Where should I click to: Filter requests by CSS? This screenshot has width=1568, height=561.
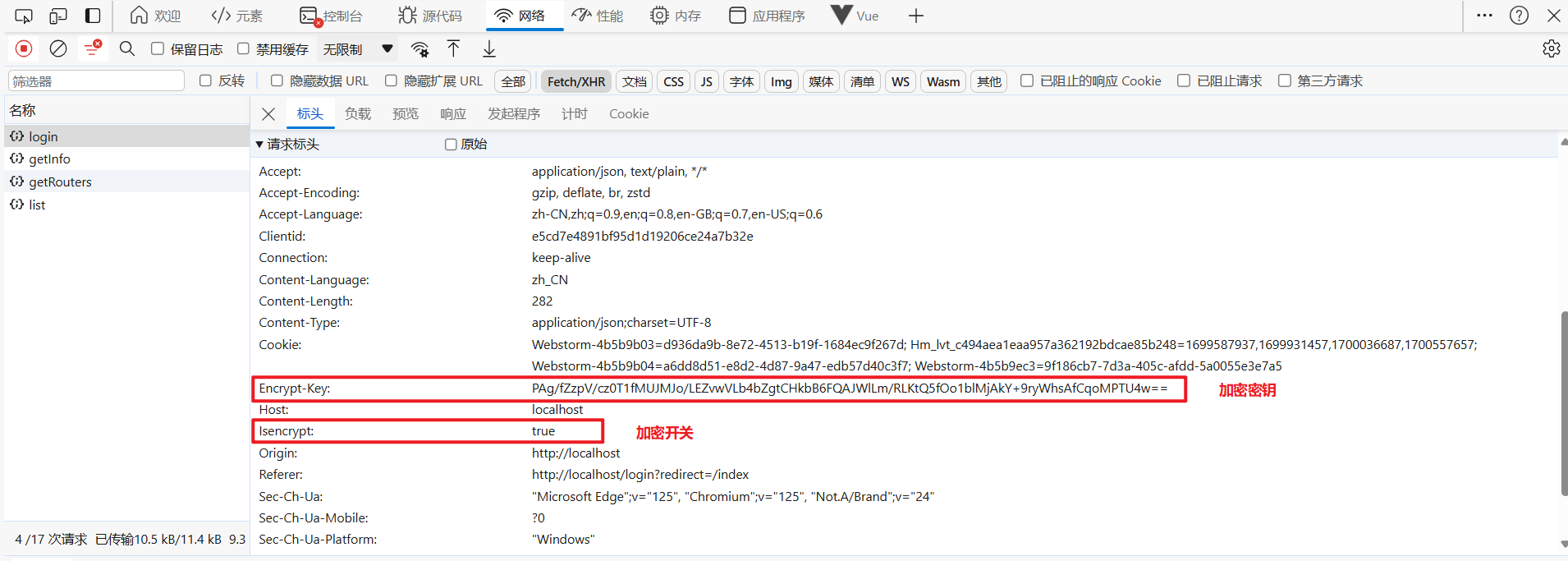673,81
